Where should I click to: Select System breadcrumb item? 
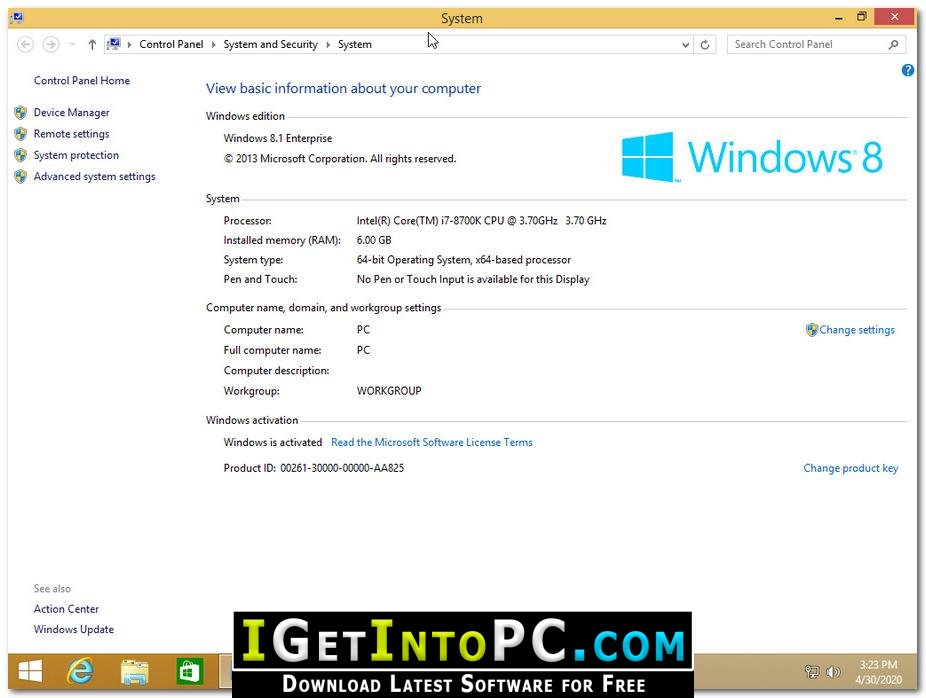(x=355, y=44)
